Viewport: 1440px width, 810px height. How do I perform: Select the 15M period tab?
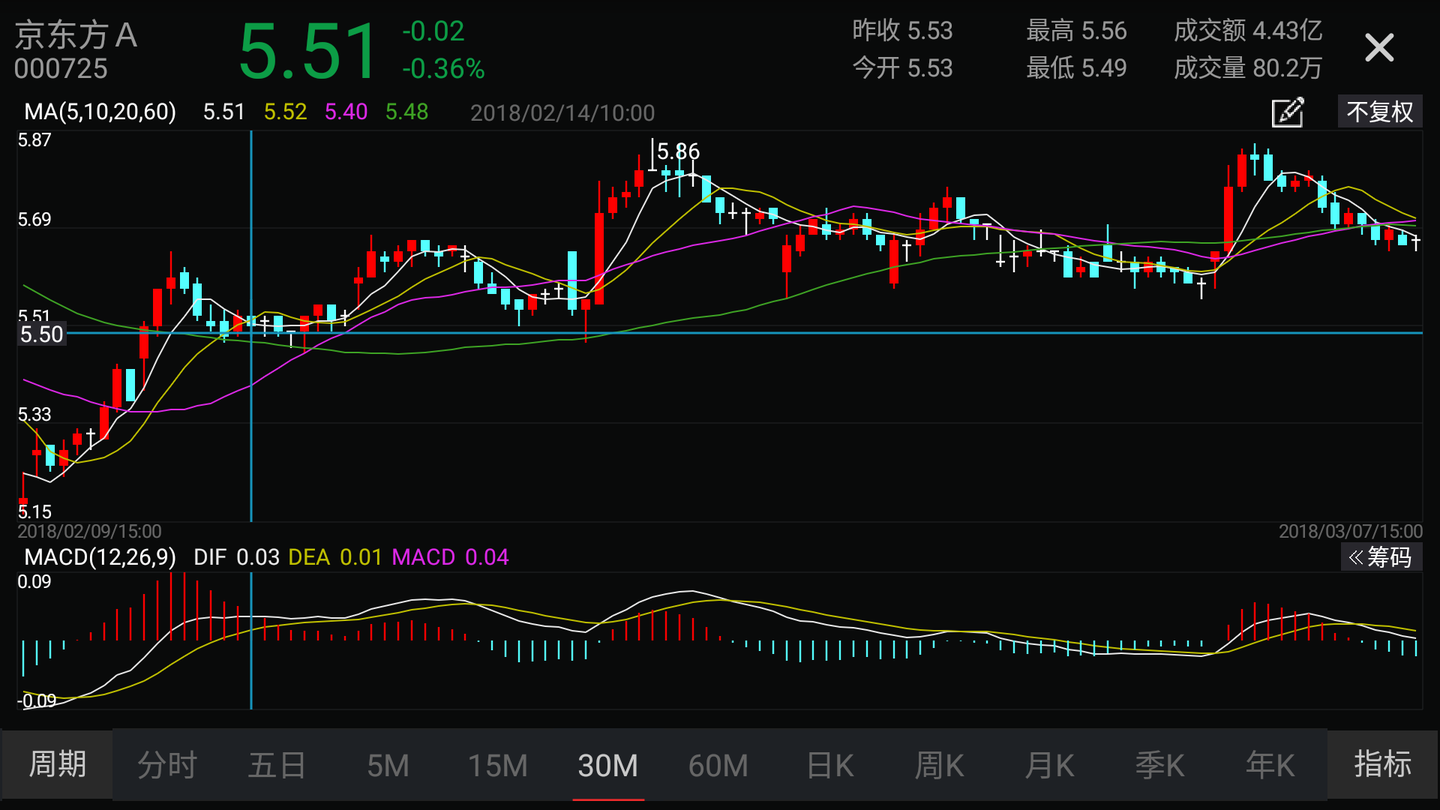498,766
